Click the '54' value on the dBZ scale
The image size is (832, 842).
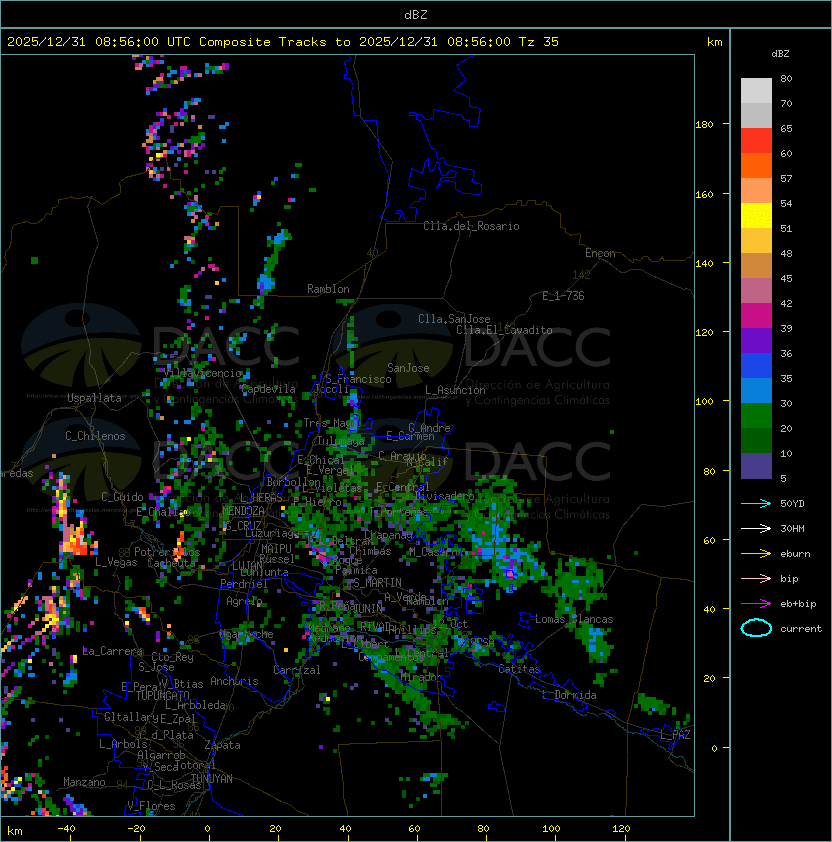coord(786,204)
